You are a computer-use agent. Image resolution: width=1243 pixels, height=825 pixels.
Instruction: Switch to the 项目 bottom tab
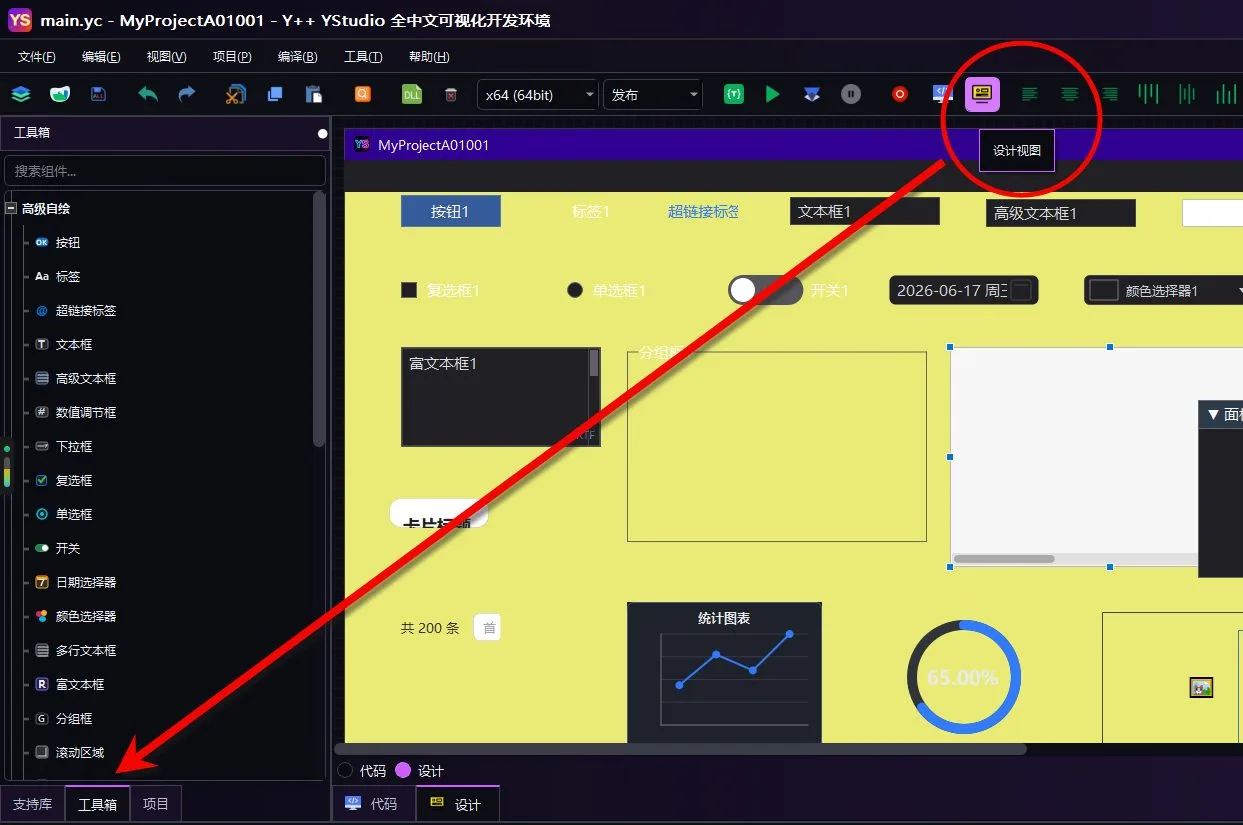(x=156, y=804)
